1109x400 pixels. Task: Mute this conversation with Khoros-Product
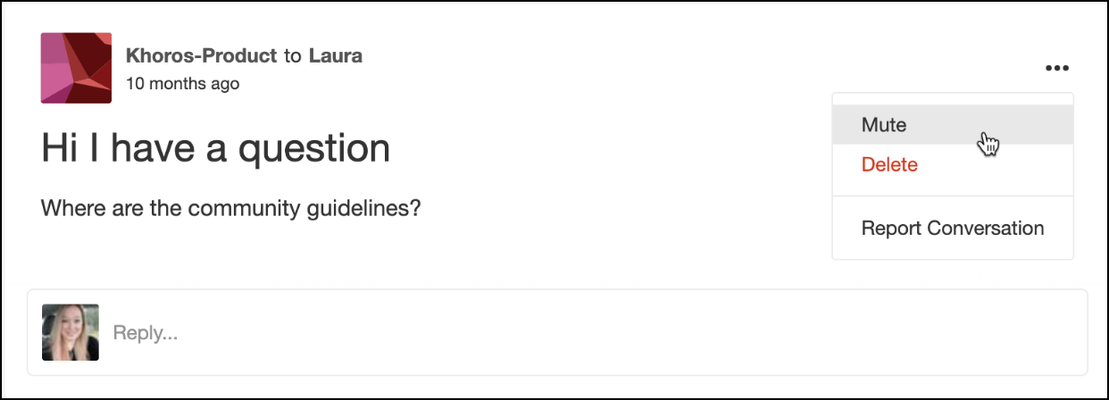click(x=953, y=125)
